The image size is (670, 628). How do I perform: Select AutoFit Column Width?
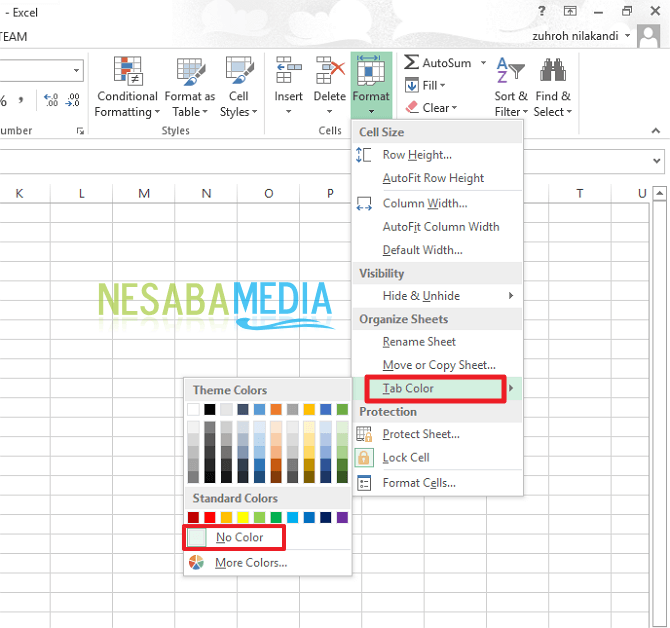pyautogui.click(x=438, y=227)
